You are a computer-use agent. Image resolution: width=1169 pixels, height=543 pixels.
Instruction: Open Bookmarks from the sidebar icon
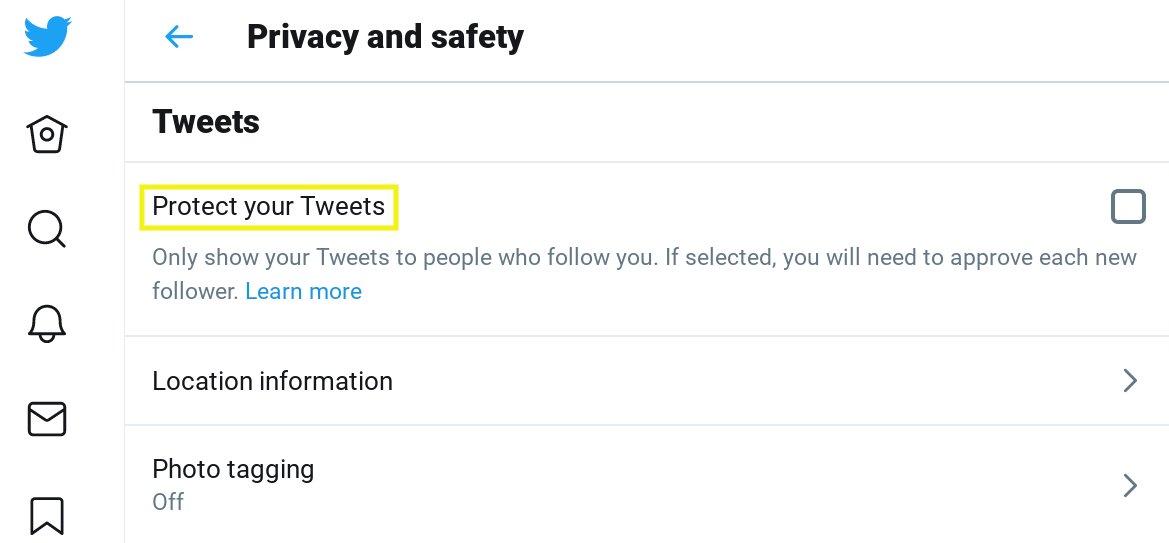pos(47,515)
